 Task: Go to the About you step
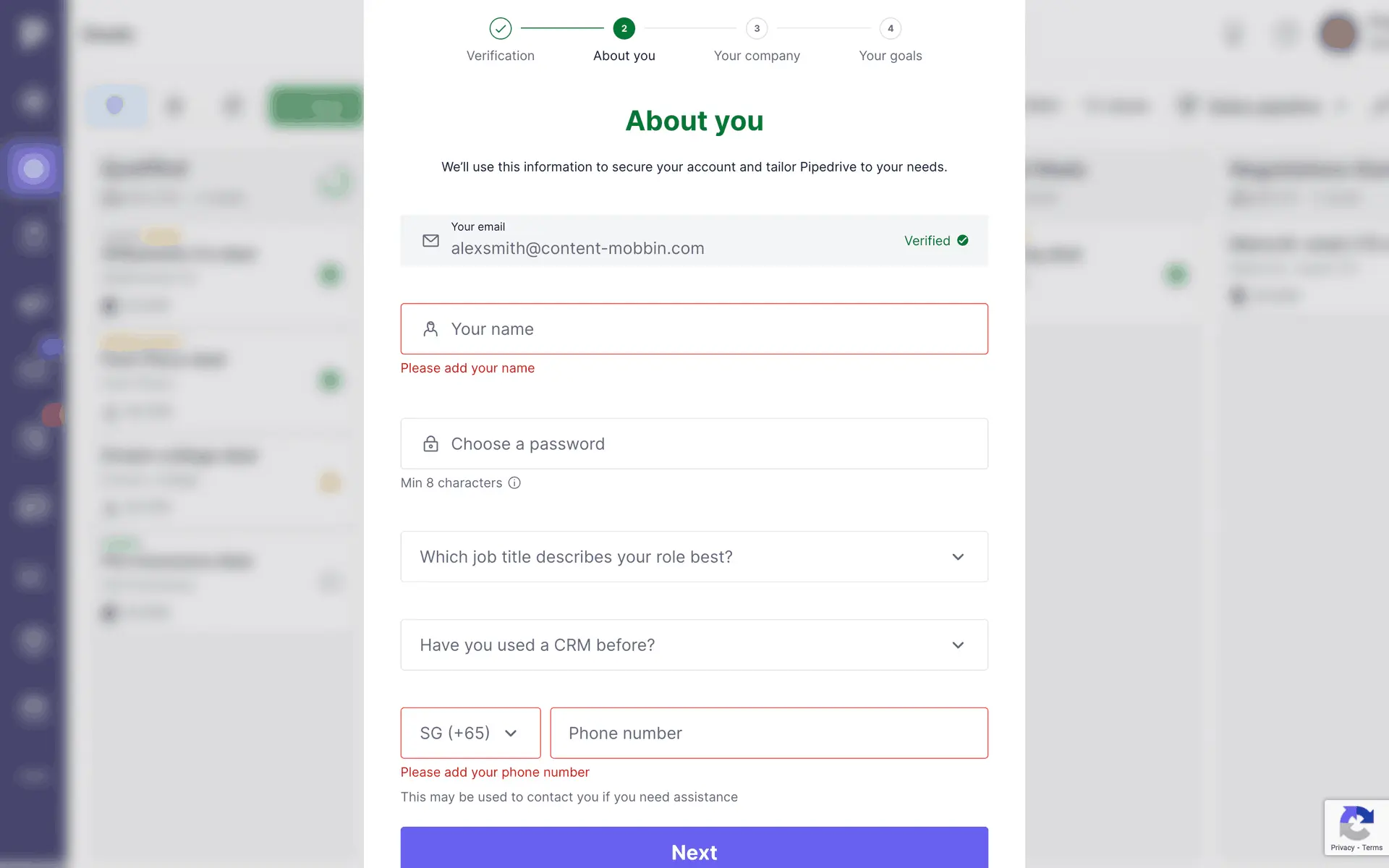coord(624,29)
